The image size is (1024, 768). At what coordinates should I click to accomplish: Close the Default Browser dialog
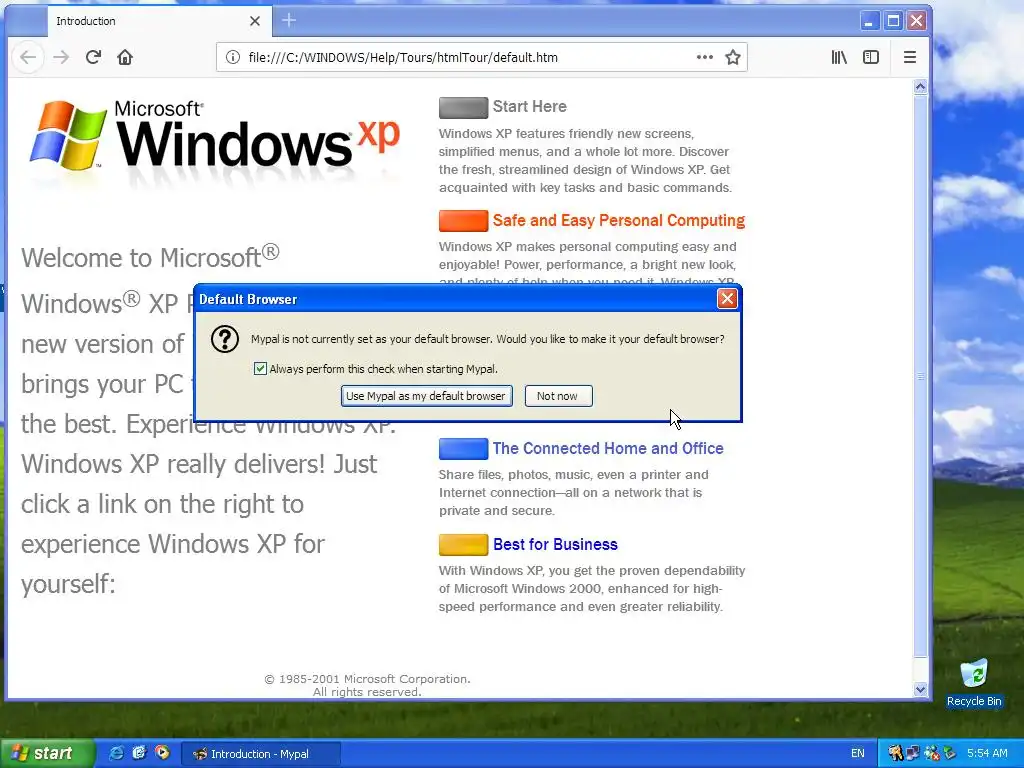(x=727, y=299)
